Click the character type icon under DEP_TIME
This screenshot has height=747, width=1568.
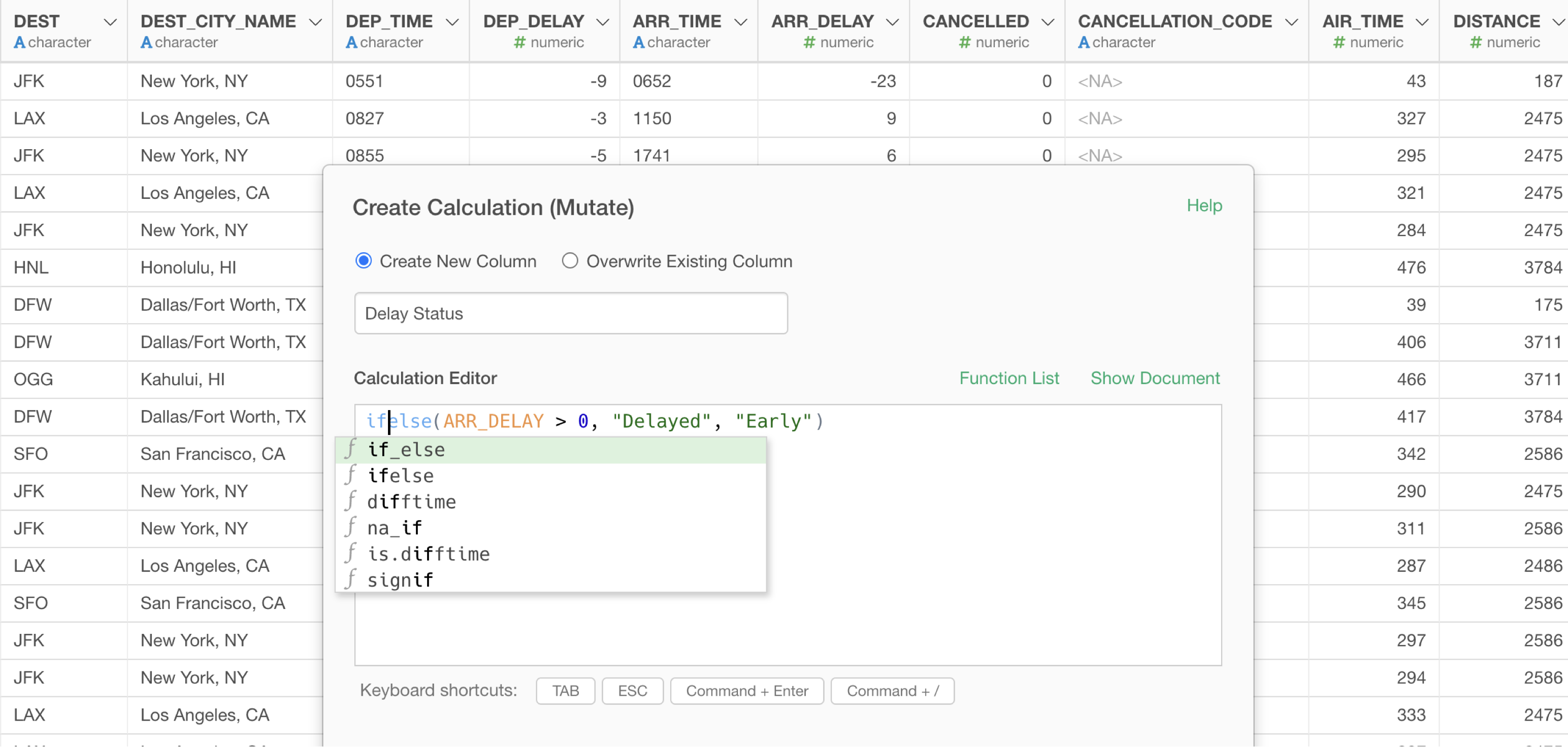pos(351,43)
